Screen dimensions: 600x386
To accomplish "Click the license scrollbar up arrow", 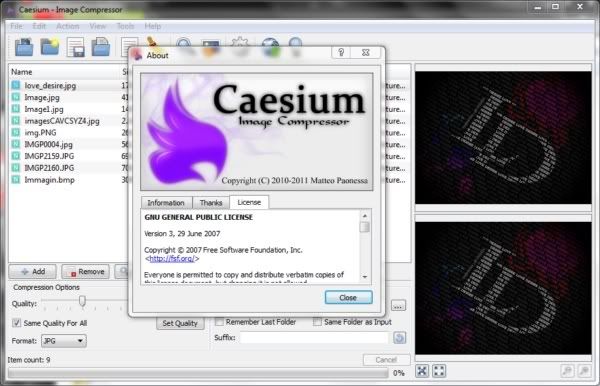I will 365,216.
